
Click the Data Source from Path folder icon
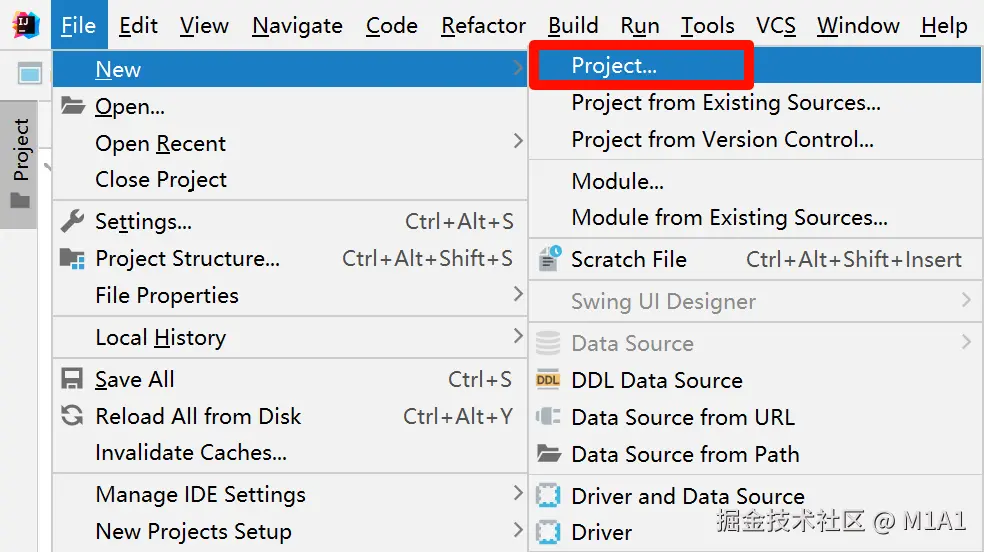[x=548, y=454]
